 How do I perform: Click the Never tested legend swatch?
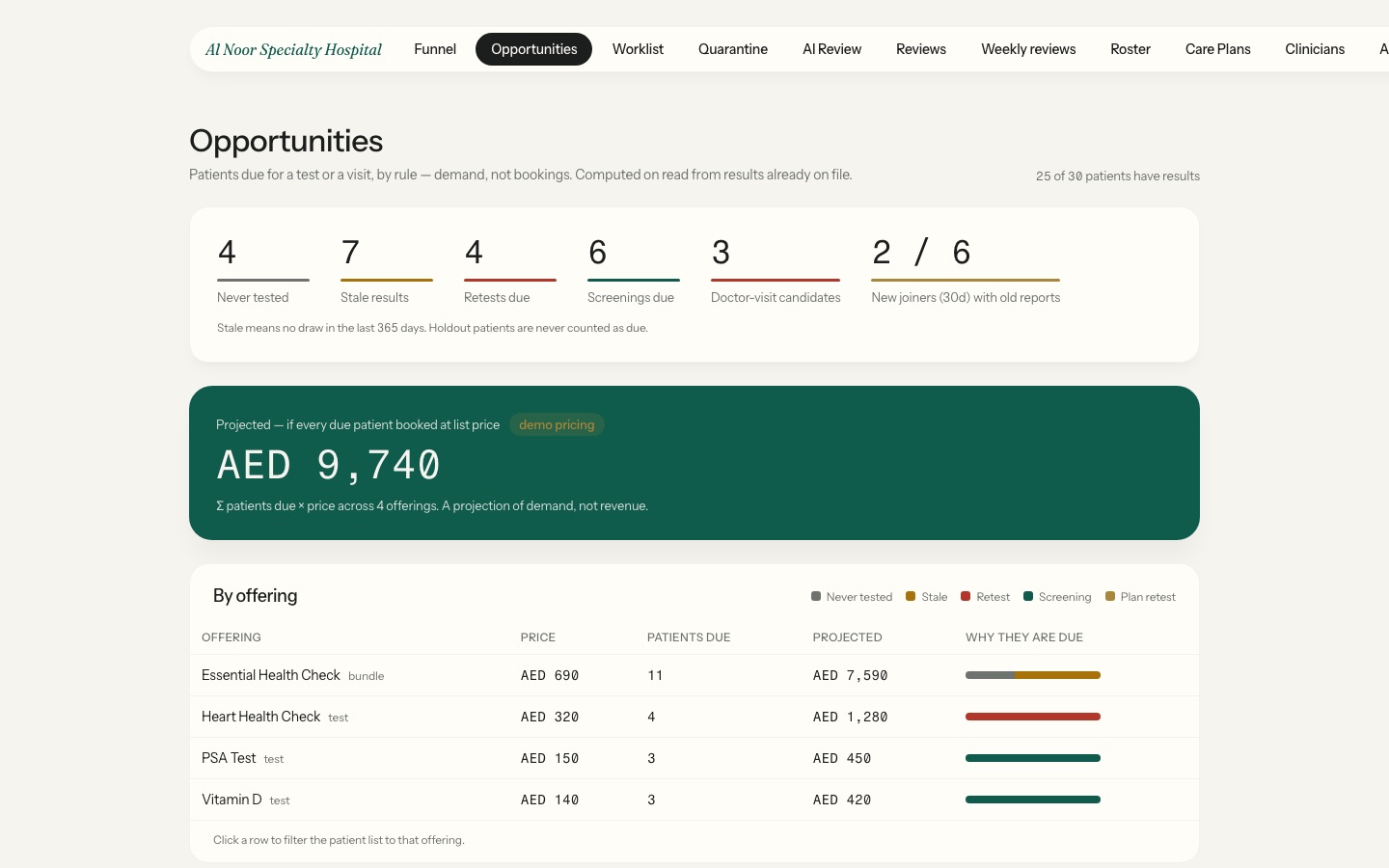816,596
